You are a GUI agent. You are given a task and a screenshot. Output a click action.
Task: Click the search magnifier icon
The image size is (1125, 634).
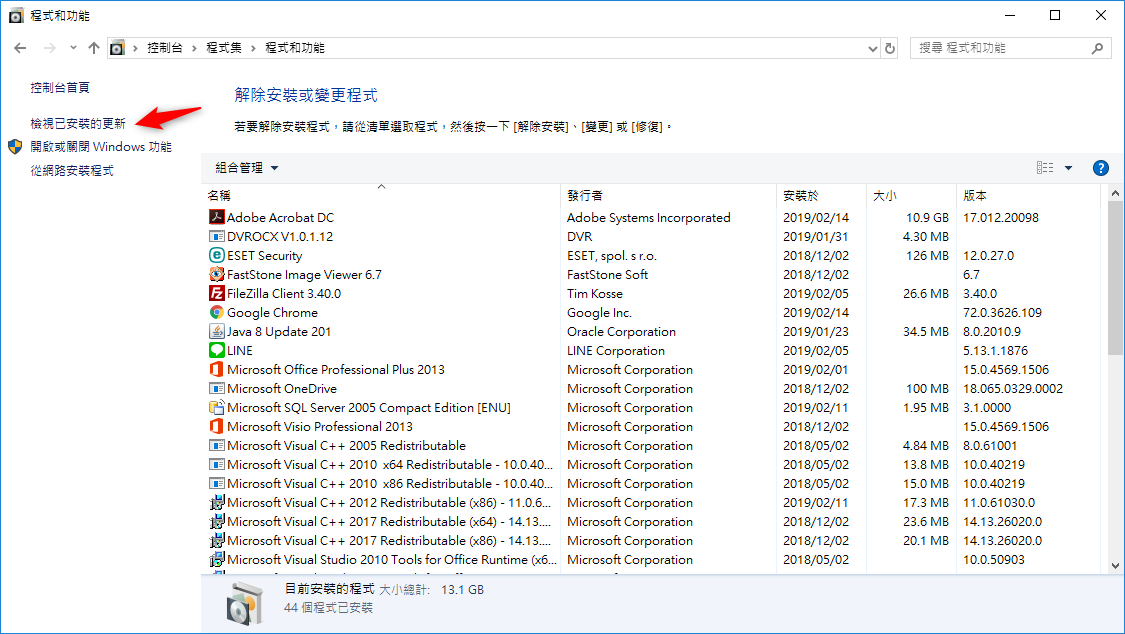(x=1097, y=48)
